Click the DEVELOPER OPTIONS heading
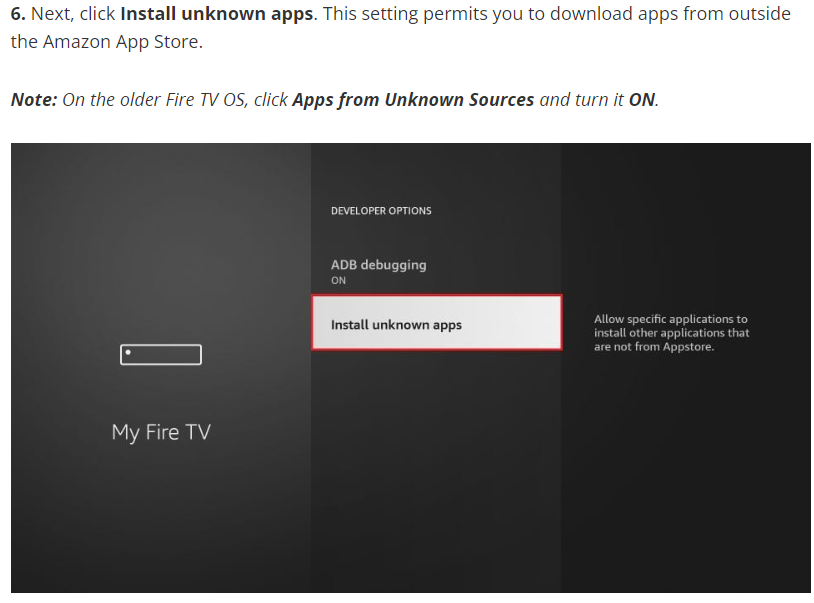The height and width of the screenshot is (603, 814). [381, 211]
